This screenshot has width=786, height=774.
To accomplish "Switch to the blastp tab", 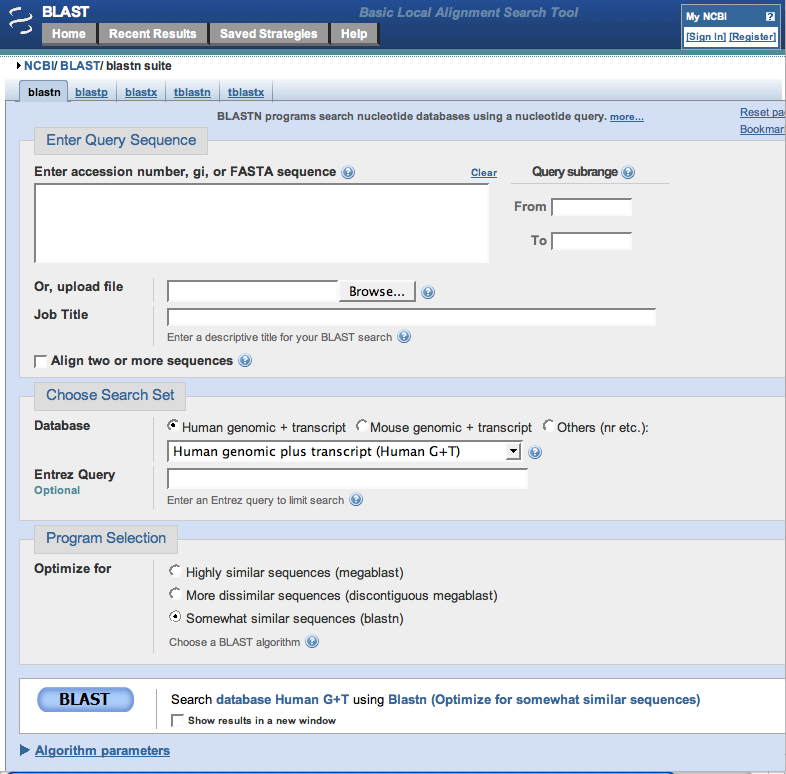I will click(x=91, y=92).
